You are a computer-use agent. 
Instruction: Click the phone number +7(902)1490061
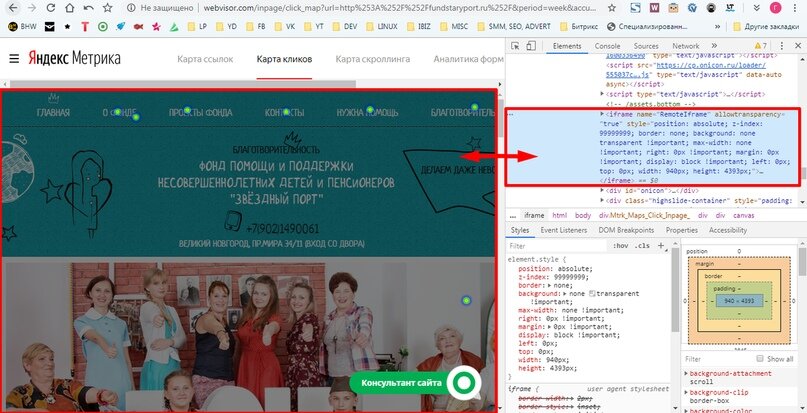[x=282, y=228]
